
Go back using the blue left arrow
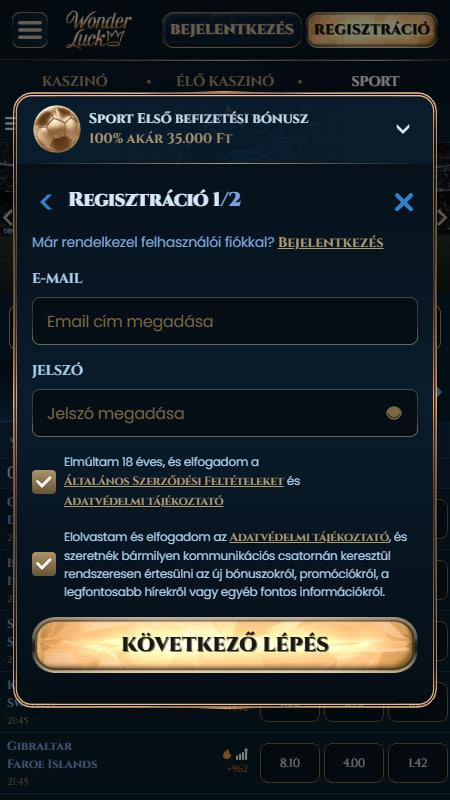point(46,202)
